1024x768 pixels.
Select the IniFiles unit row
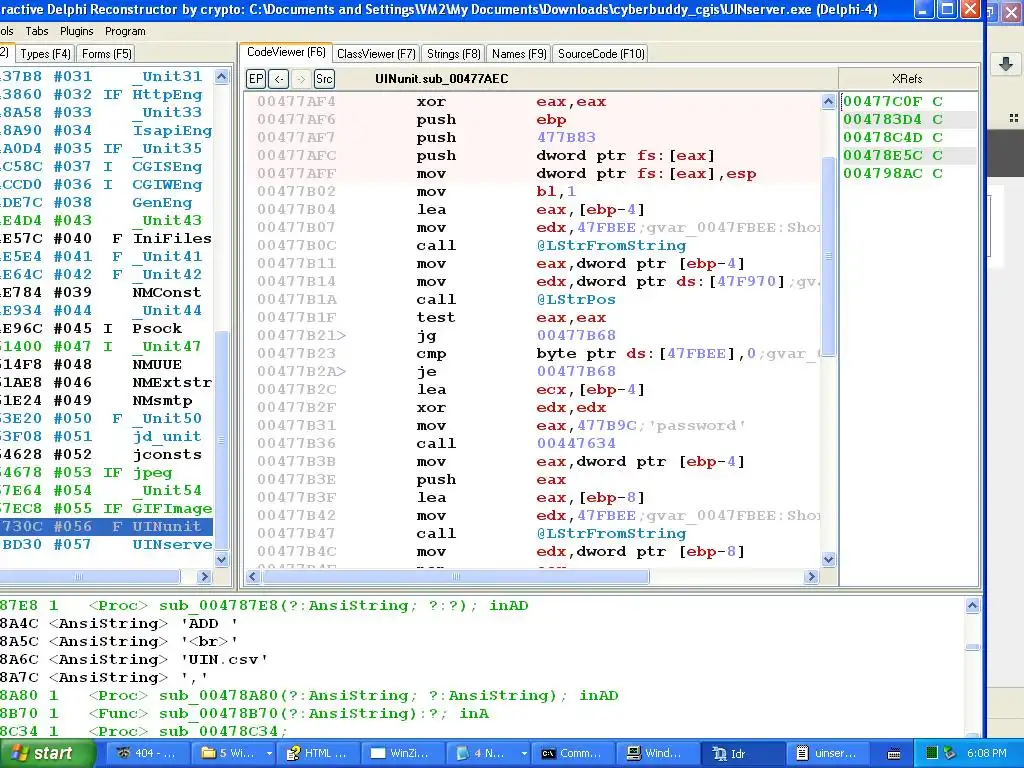pyautogui.click(x=106, y=238)
